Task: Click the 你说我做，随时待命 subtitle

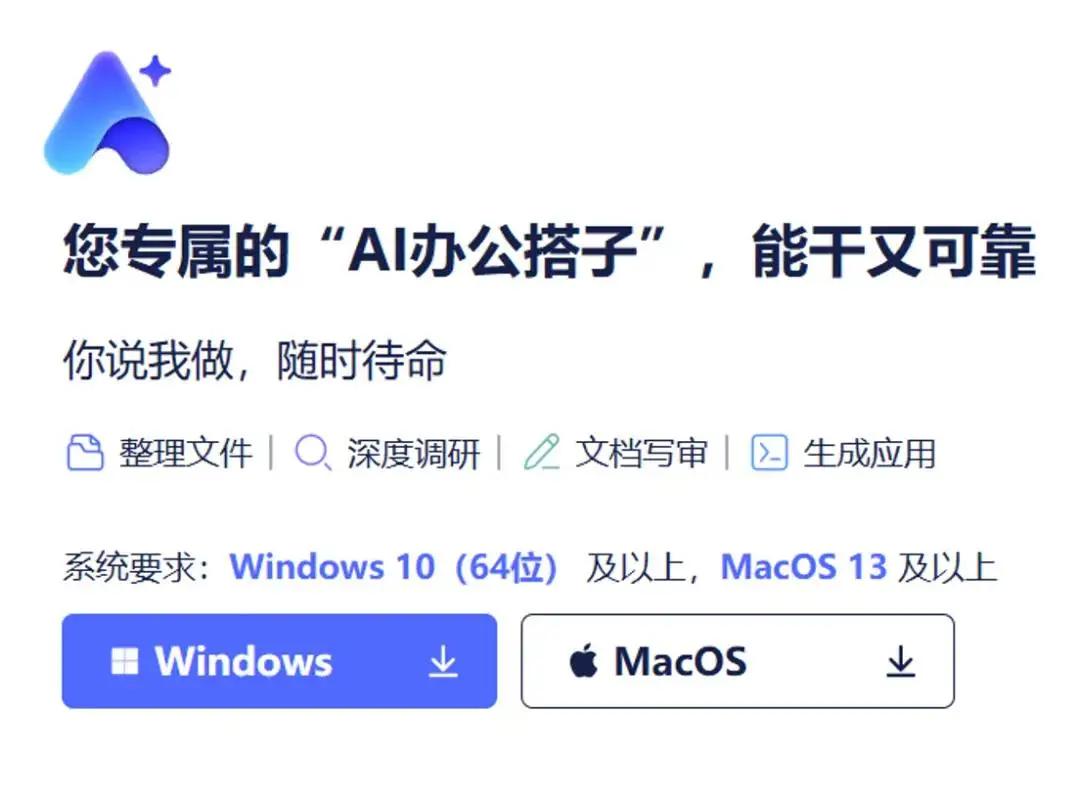Action: coord(255,360)
